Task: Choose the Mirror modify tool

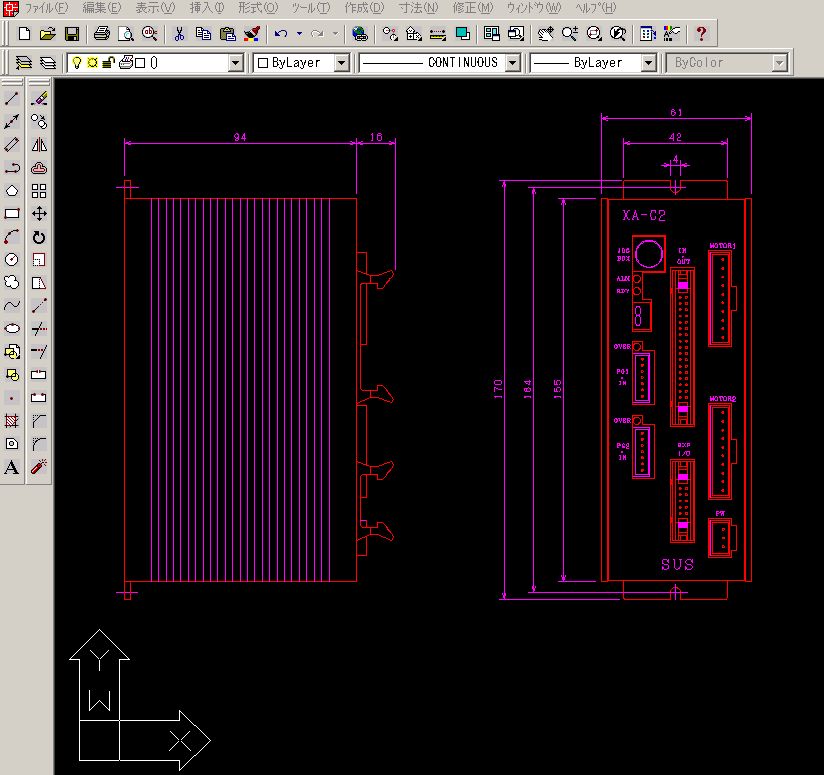Action: [39, 144]
